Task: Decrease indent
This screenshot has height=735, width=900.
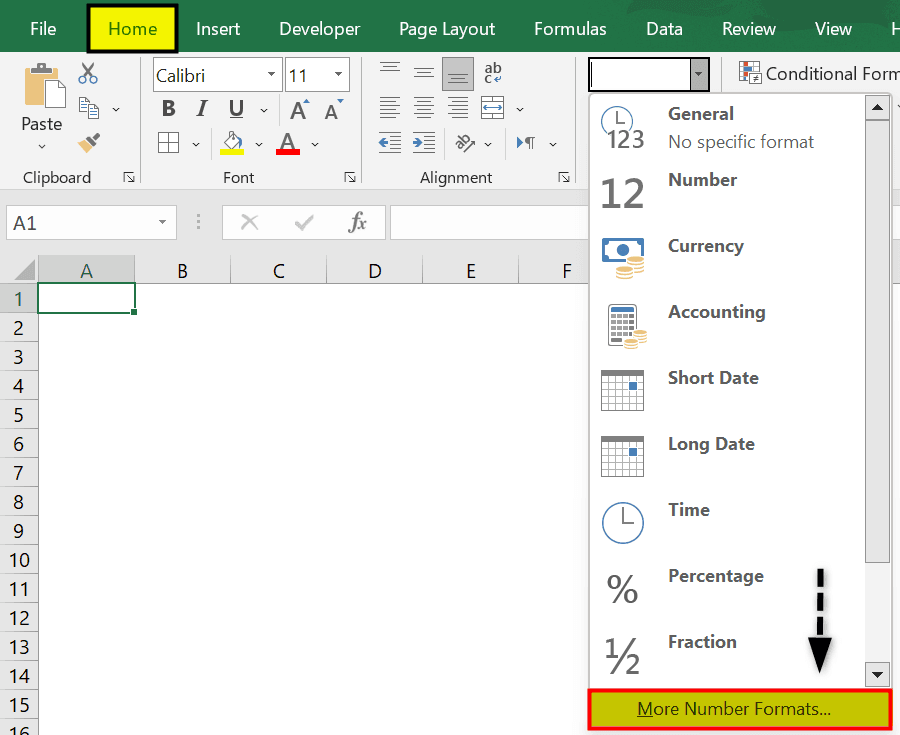Action: (390, 143)
